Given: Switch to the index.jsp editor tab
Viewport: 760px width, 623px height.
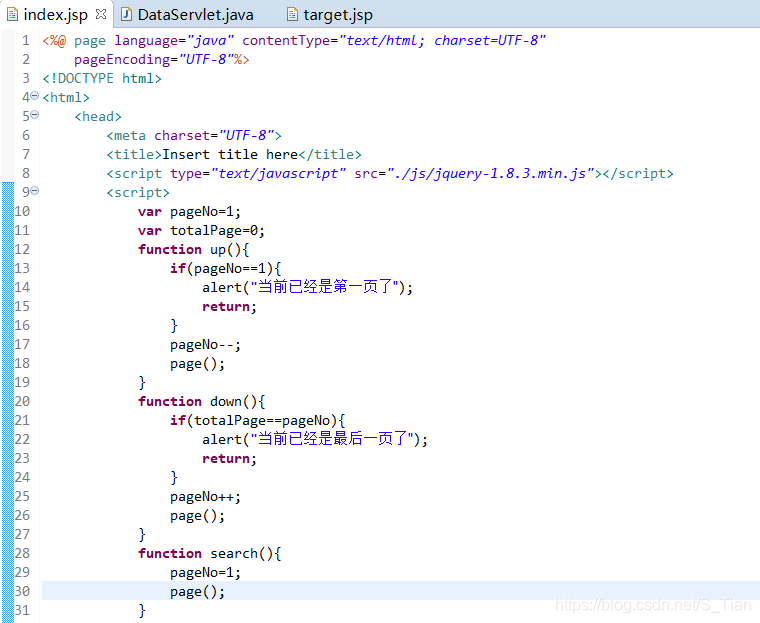Looking at the screenshot, I should (x=56, y=15).
